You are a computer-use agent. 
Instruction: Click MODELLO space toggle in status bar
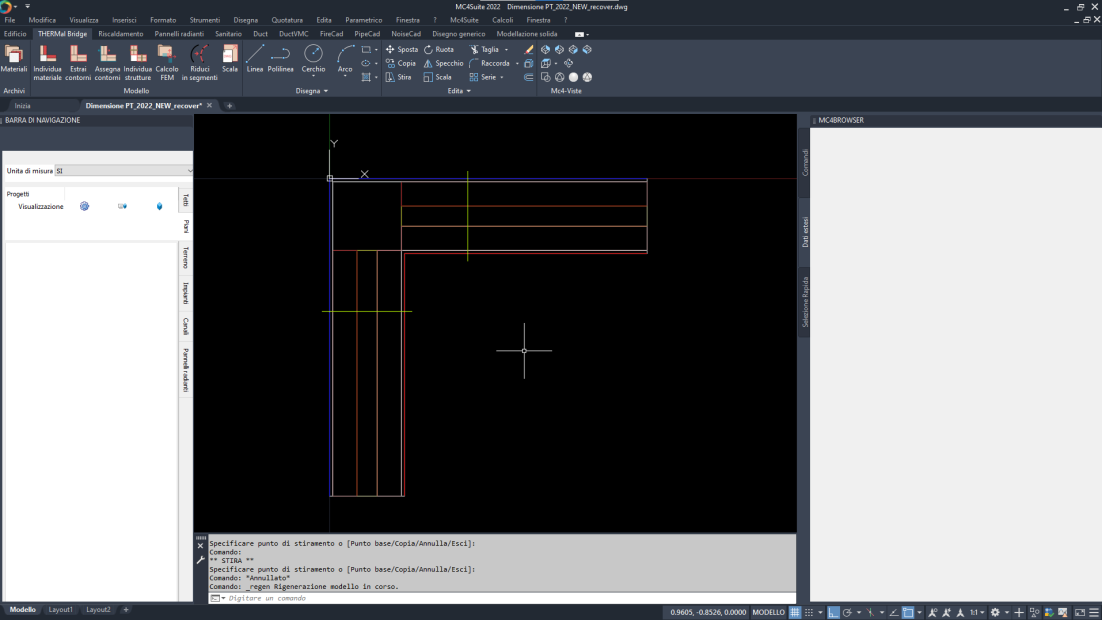[x=768, y=612]
